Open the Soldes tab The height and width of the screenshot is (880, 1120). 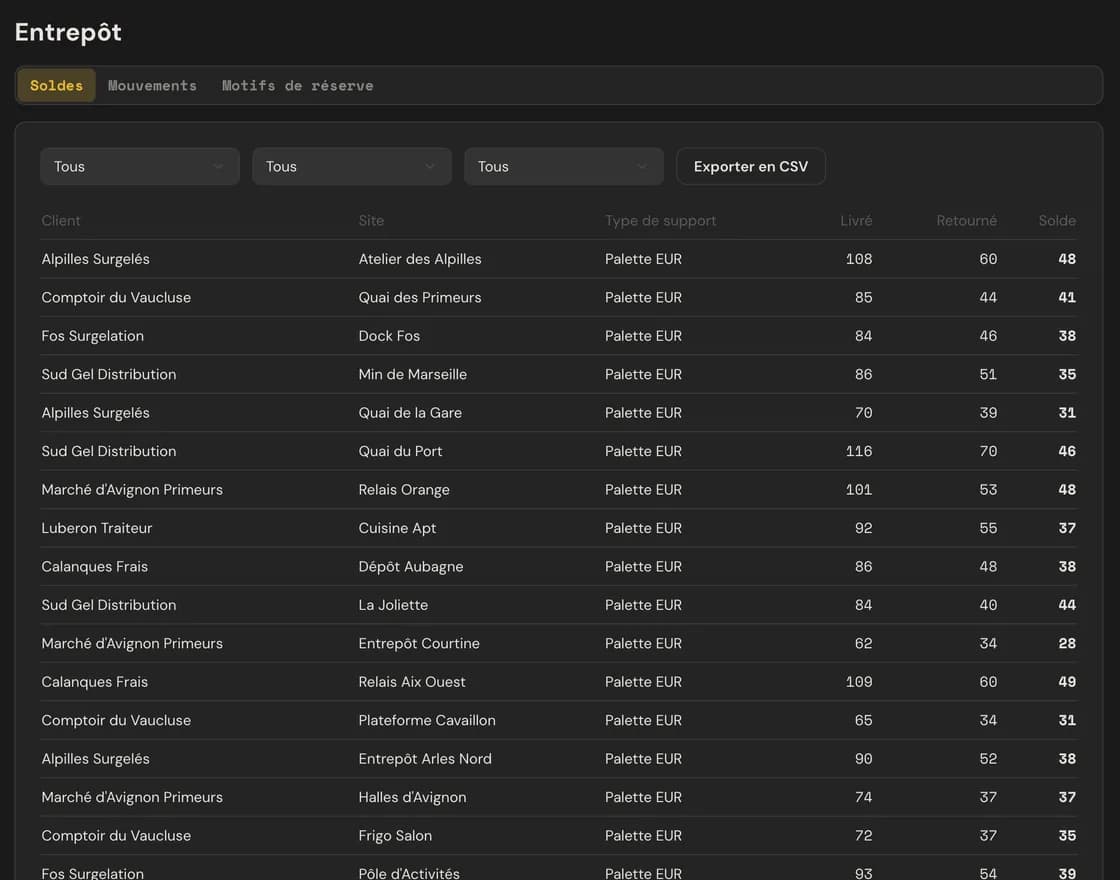[x=56, y=86]
